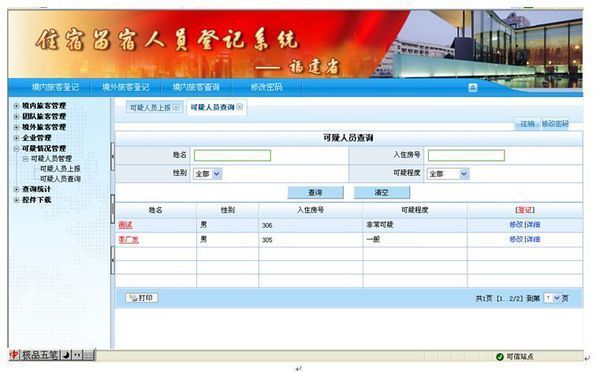Open the 修改密码 top menu item
The height and width of the screenshot is (372, 600).
(x=266, y=87)
